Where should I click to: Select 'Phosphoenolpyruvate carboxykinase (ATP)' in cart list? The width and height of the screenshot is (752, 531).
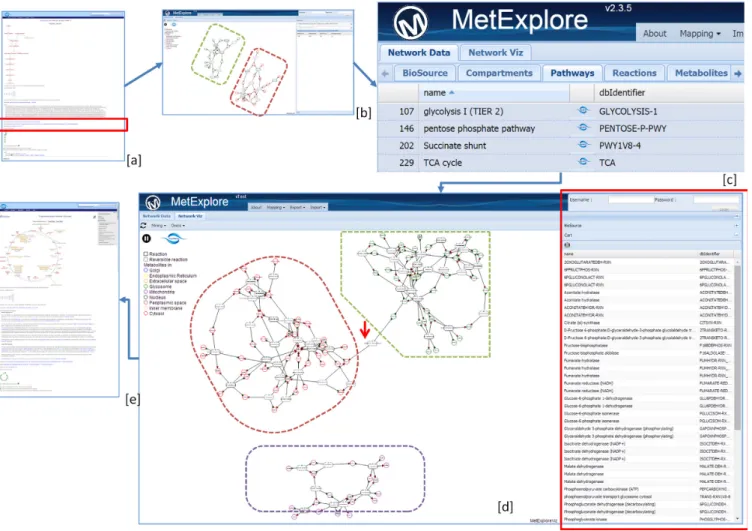pos(601,489)
